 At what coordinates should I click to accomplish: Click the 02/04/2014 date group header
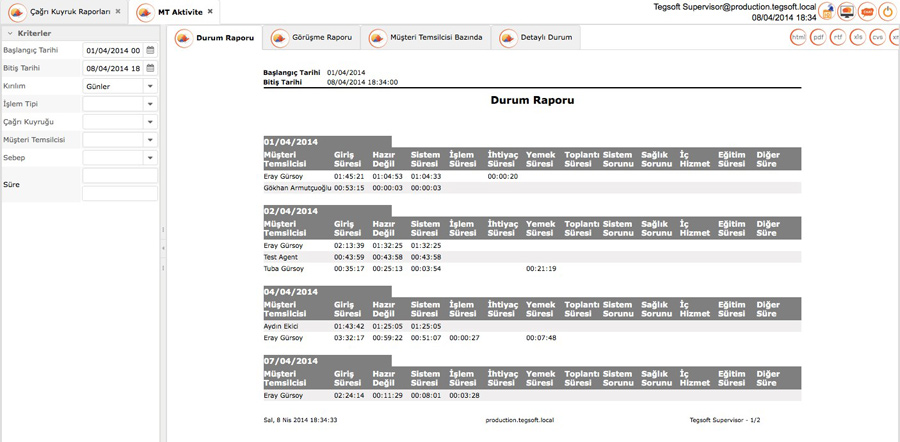coord(327,211)
